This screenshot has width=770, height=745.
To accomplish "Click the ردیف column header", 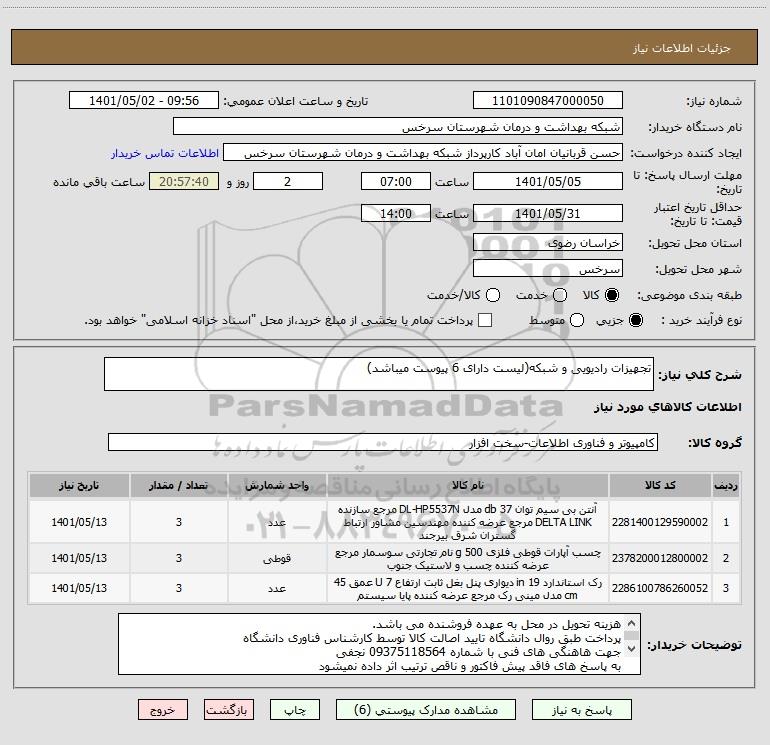I will point(726,486).
